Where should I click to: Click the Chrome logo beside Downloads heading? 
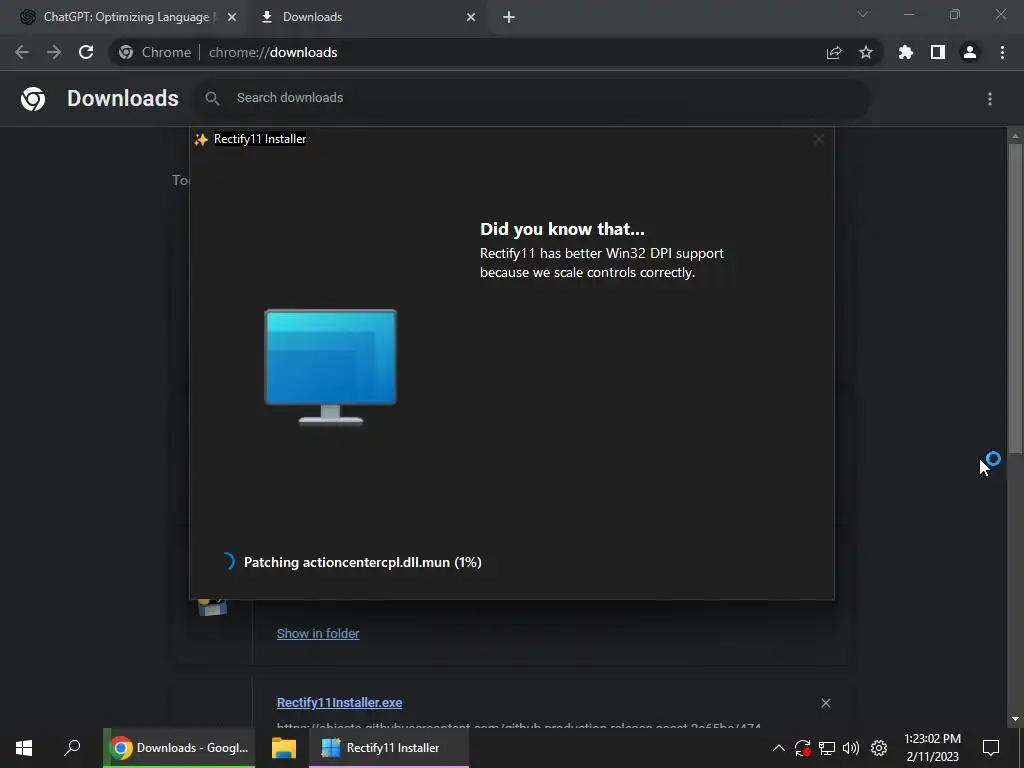pyautogui.click(x=33, y=99)
